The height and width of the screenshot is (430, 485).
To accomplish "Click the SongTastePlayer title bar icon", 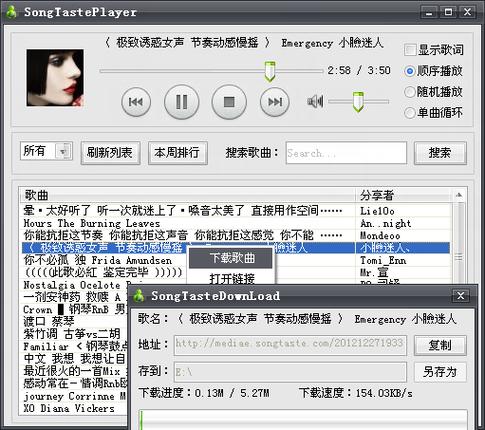I will pyautogui.click(x=11, y=12).
